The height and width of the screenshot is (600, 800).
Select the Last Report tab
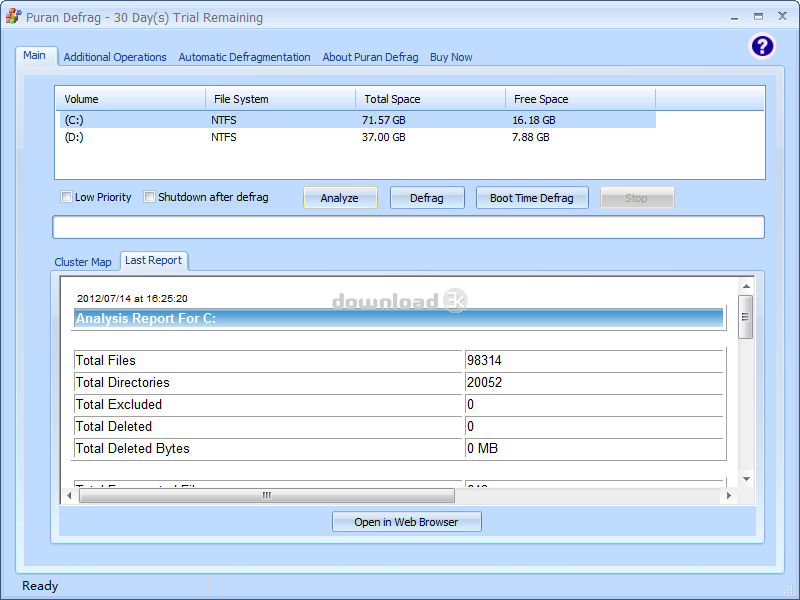(x=154, y=261)
